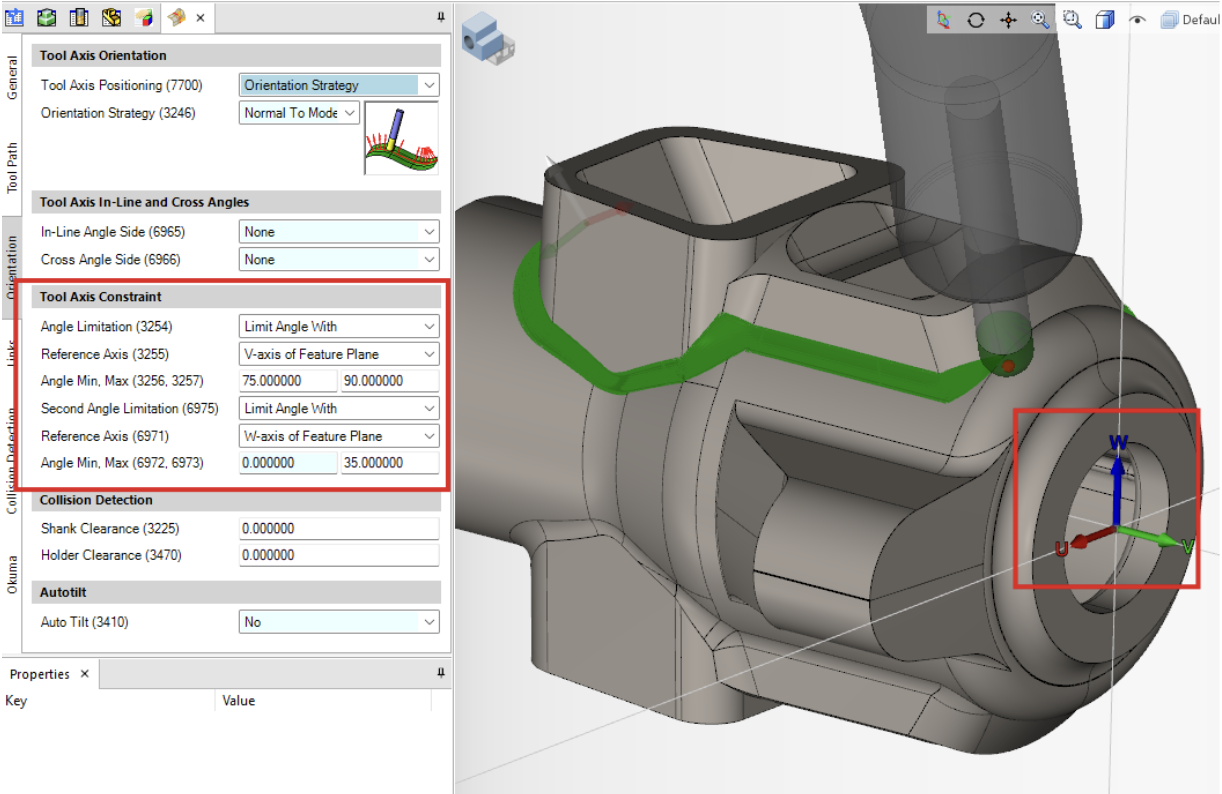The image size is (1222, 794).
Task: Activate the zoom window selection icon
Action: click(x=1072, y=19)
